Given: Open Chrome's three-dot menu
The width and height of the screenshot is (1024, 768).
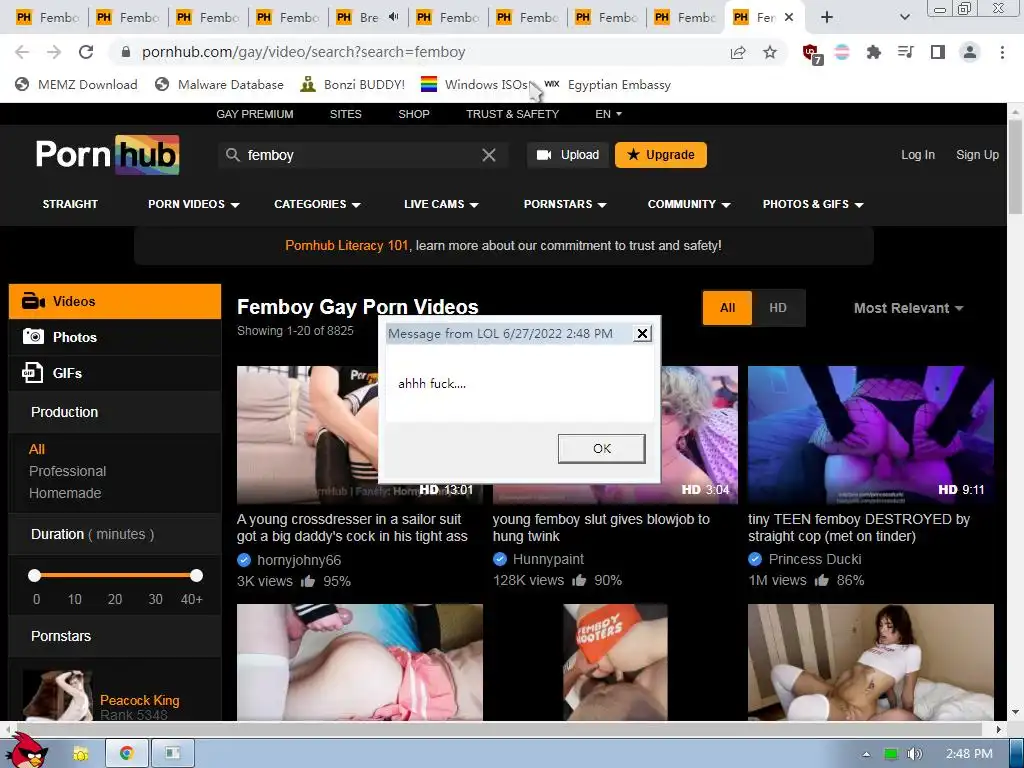Looking at the screenshot, I should tap(1002, 52).
